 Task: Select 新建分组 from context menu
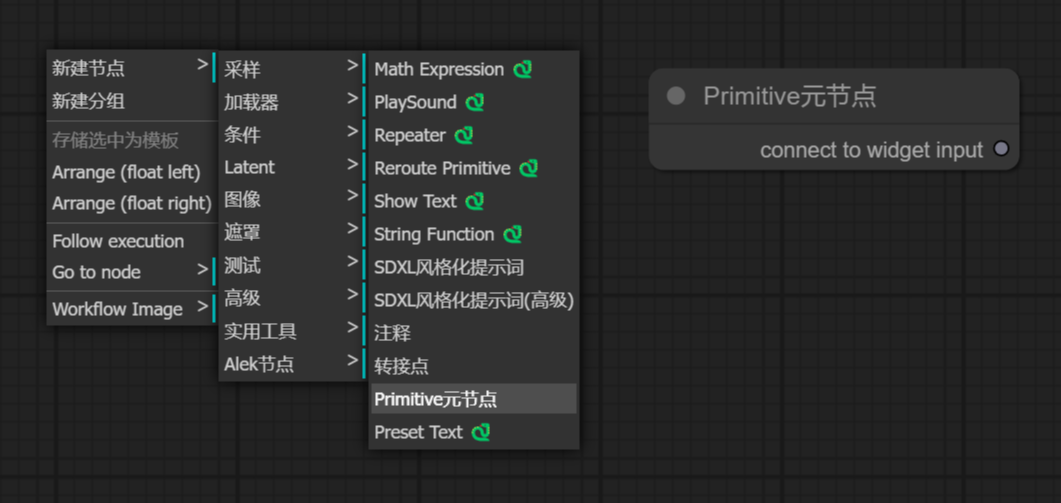tap(89, 101)
